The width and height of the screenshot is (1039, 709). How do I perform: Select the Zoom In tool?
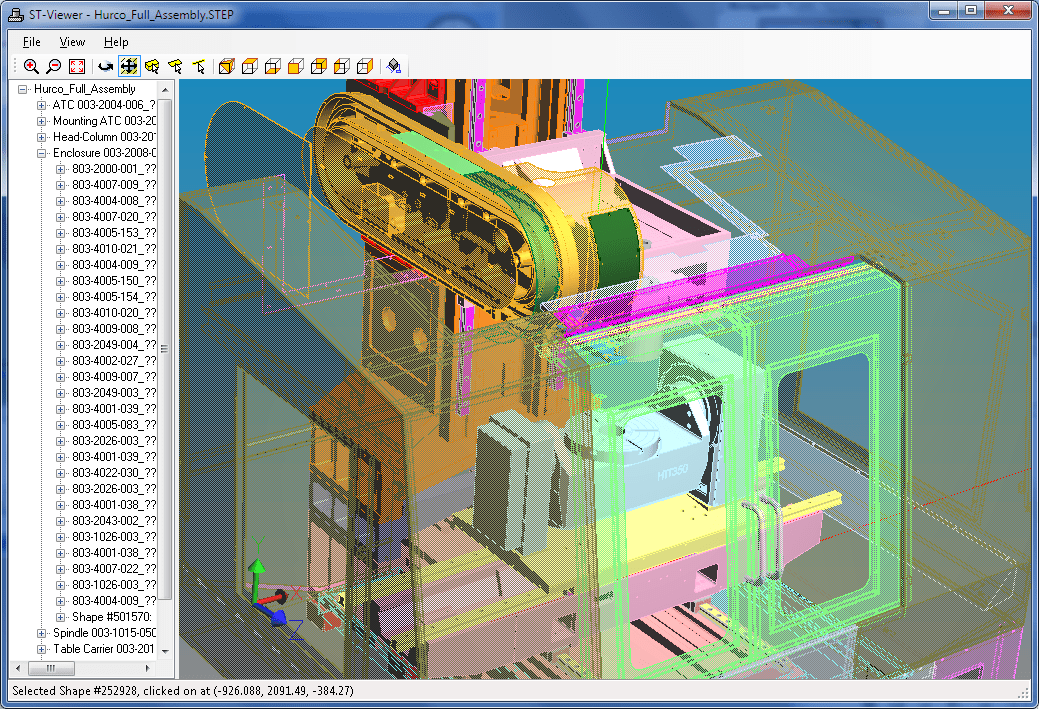(x=30, y=66)
